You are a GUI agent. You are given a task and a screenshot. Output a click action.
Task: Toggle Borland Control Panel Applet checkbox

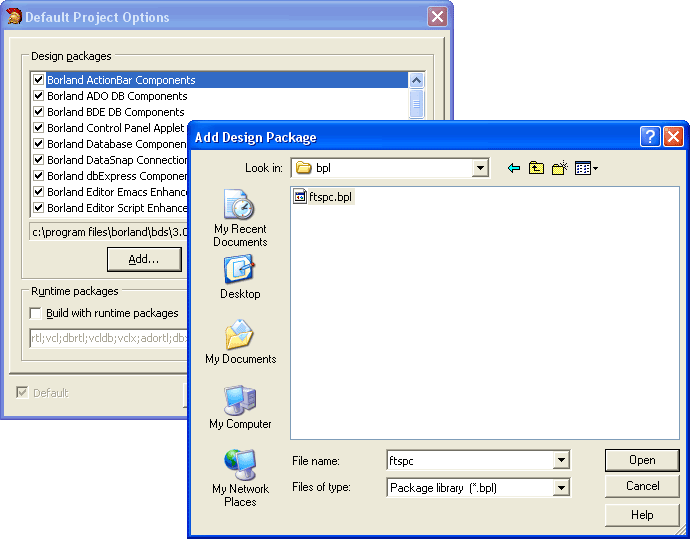coord(38,128)
